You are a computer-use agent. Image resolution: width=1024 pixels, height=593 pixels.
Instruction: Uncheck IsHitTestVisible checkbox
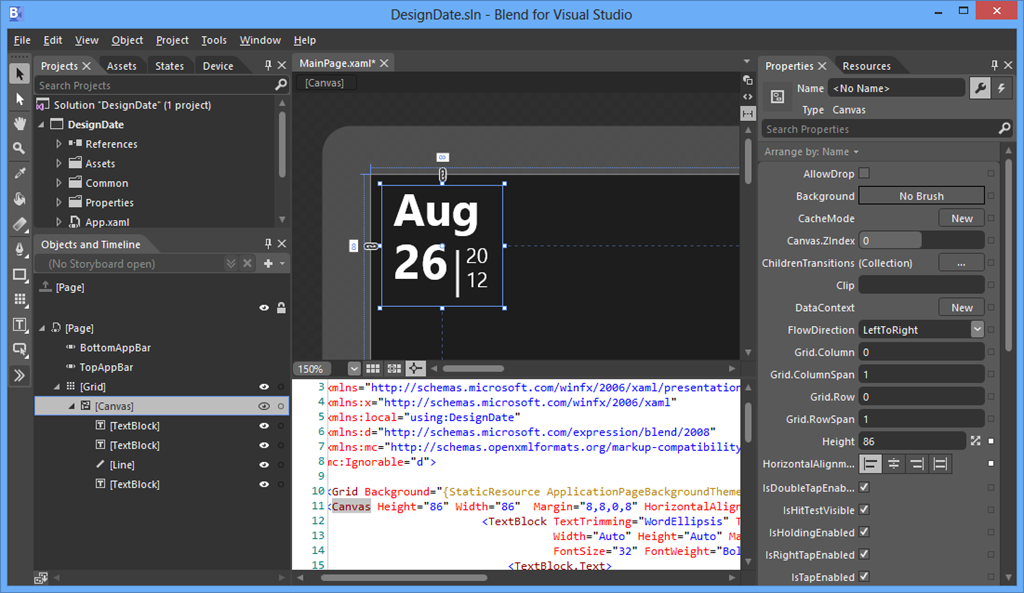coord(864,509)
